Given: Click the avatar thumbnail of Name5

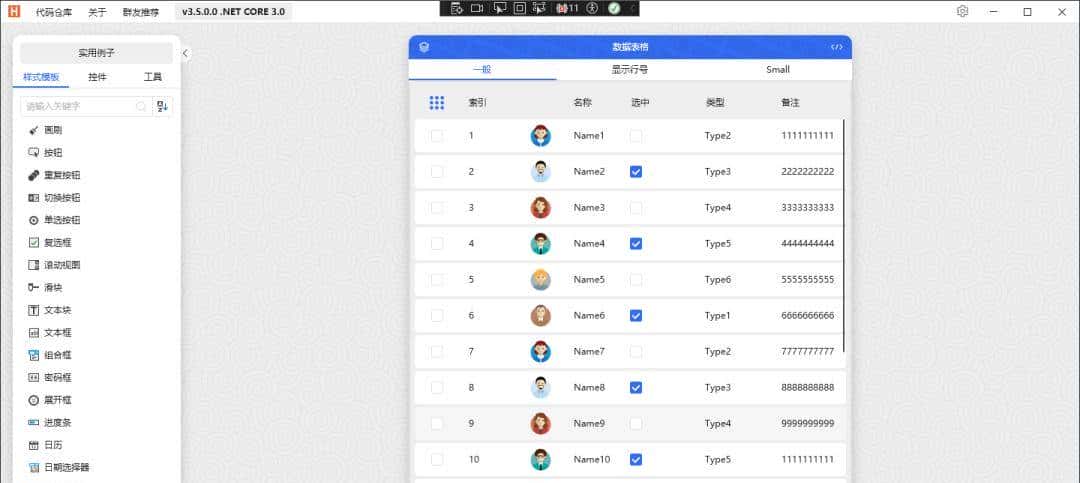Looking at the screenshot, I should coord(541,280).
